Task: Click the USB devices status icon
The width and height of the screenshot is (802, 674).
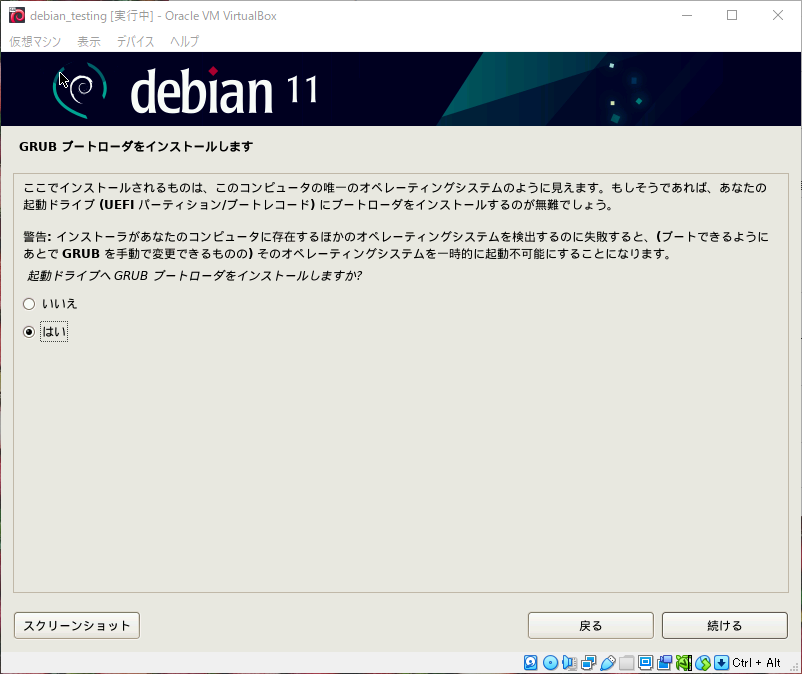Action: click(x=608, y=663)
